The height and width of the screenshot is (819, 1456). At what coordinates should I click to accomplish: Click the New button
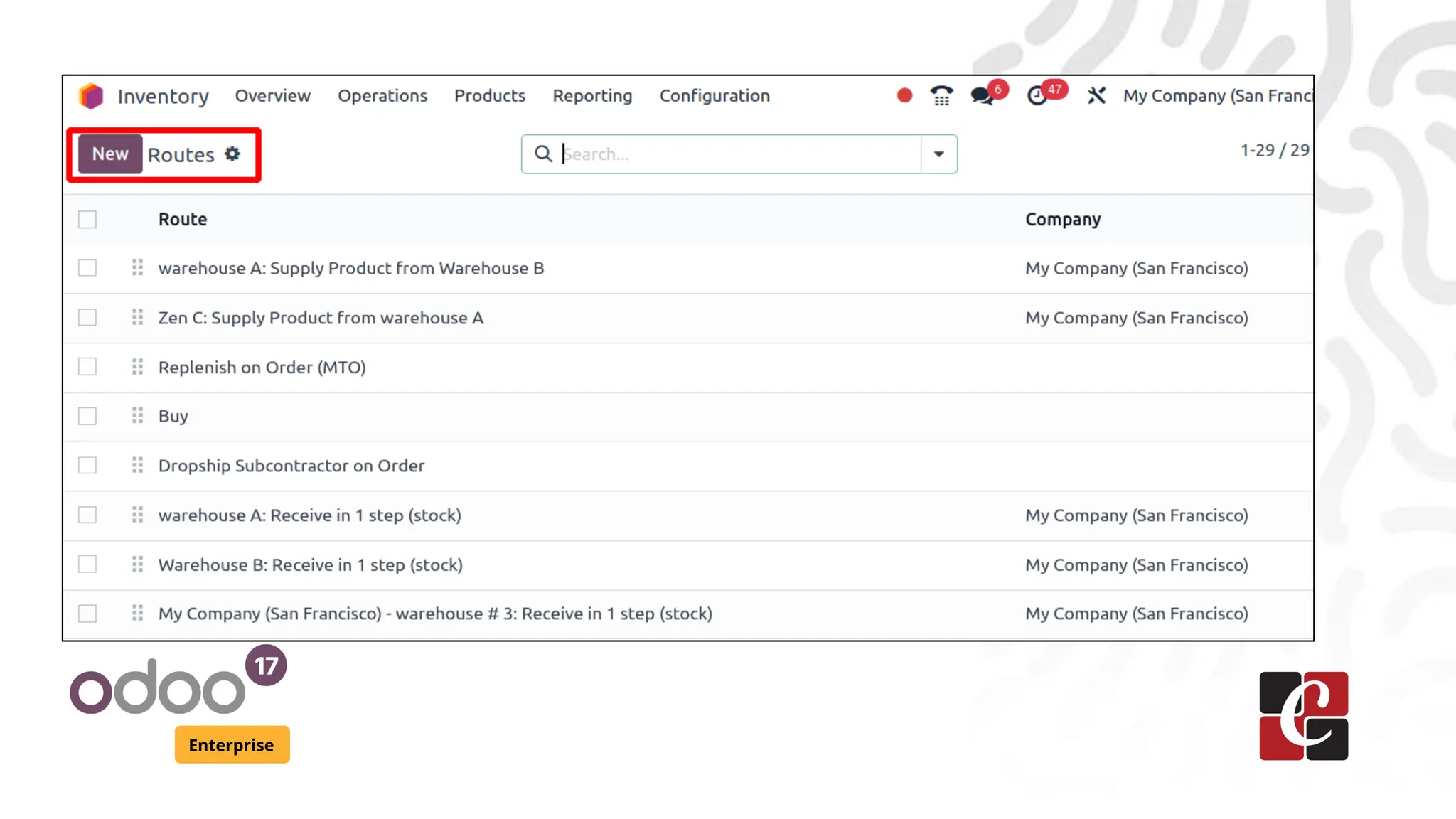(110, 154)
